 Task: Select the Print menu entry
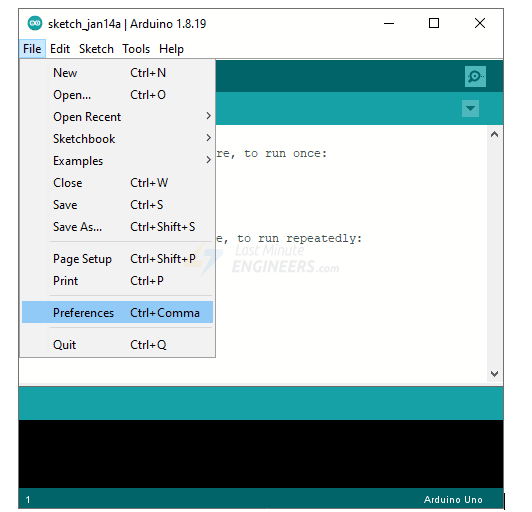coord(117,281)
